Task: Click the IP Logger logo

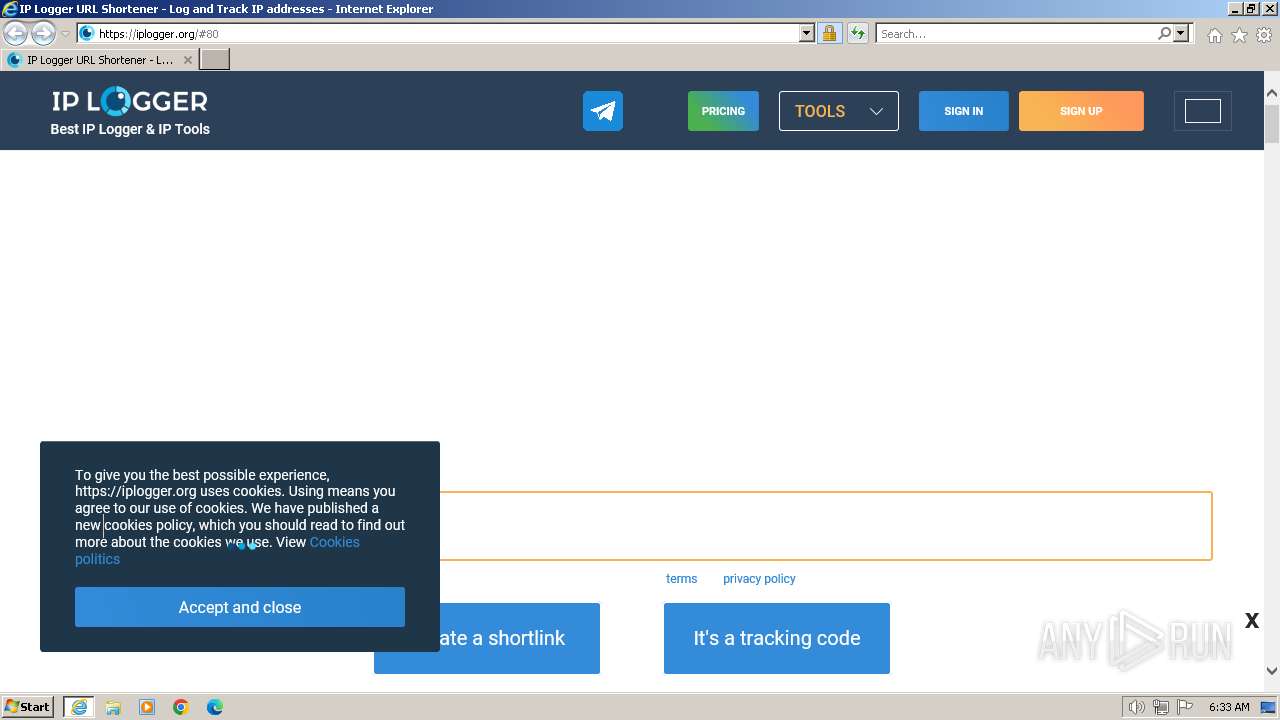Action: click(x=130, y=101)
